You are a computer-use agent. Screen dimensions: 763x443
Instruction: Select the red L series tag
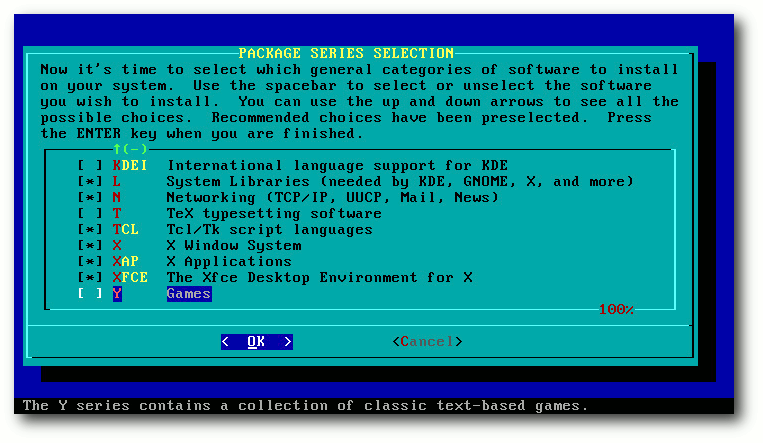117,182
